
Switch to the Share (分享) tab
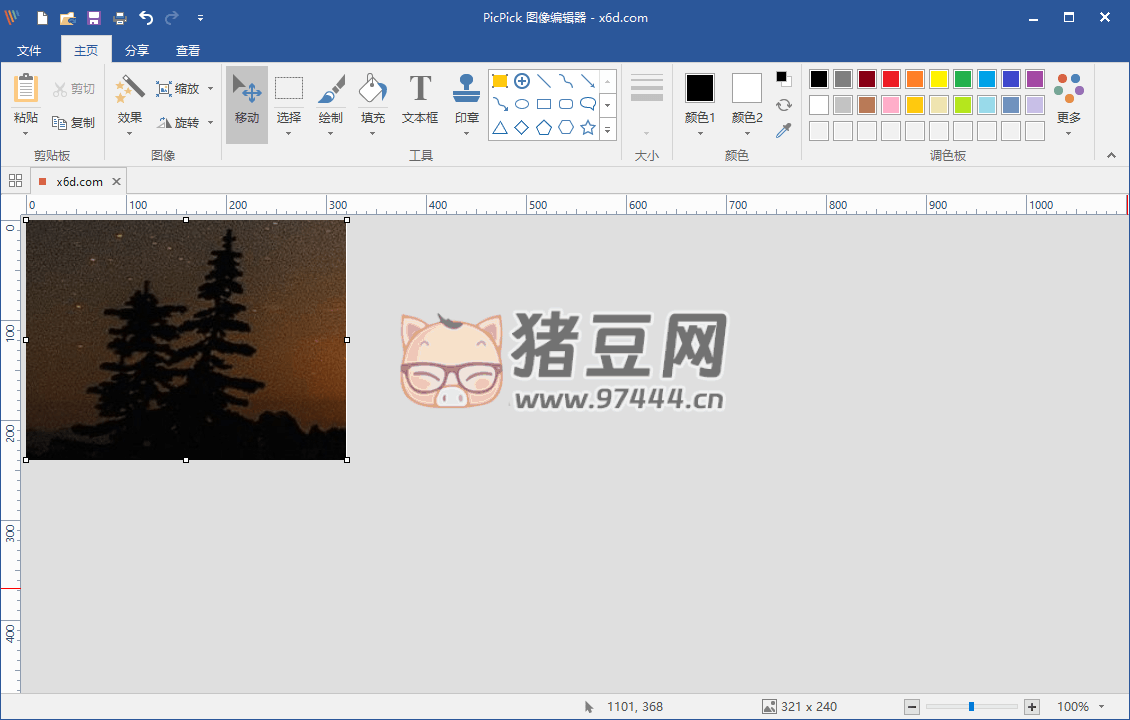click(137, 51)
